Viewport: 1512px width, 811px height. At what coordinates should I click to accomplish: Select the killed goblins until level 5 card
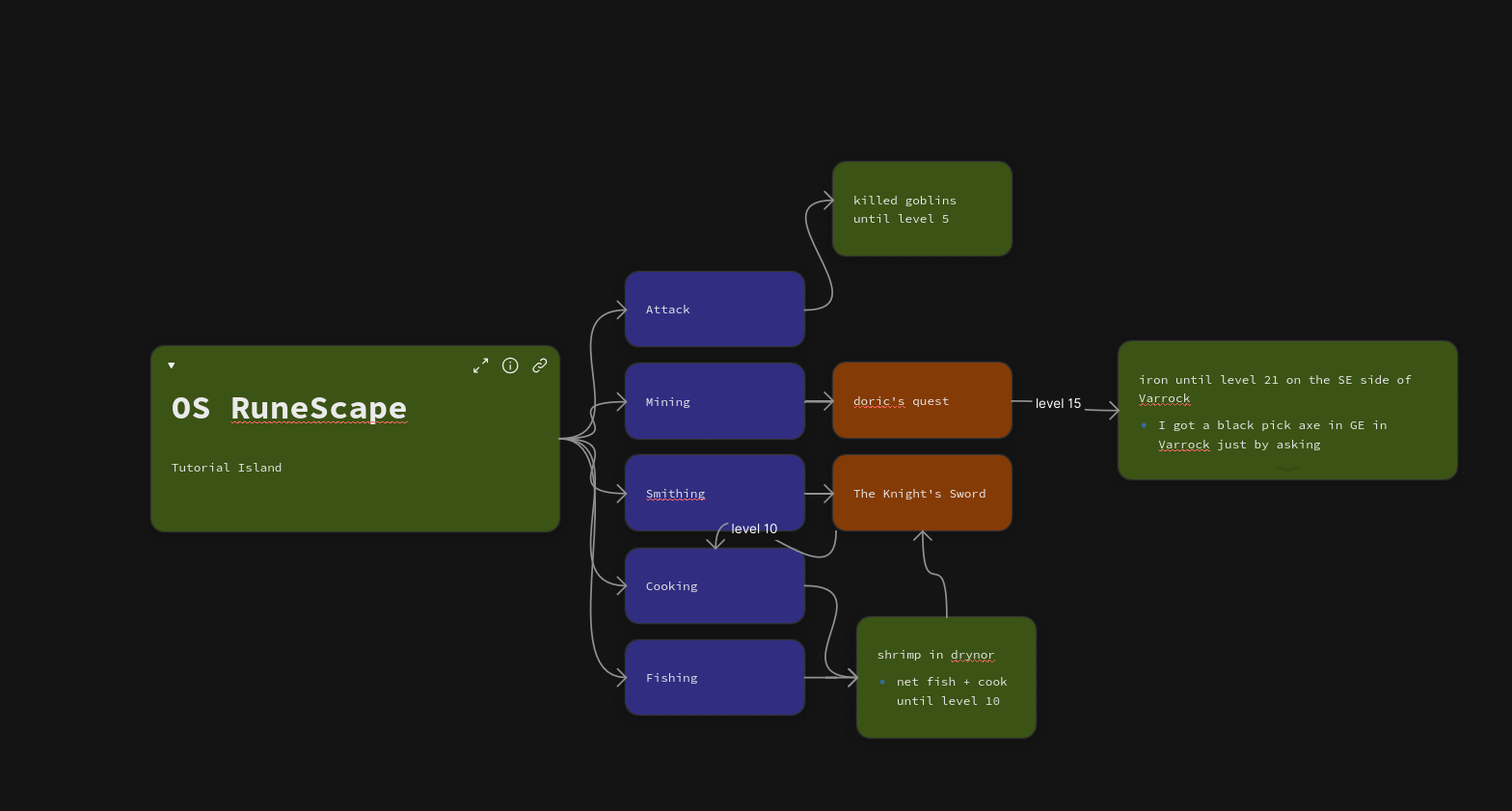tap(922, 209)
